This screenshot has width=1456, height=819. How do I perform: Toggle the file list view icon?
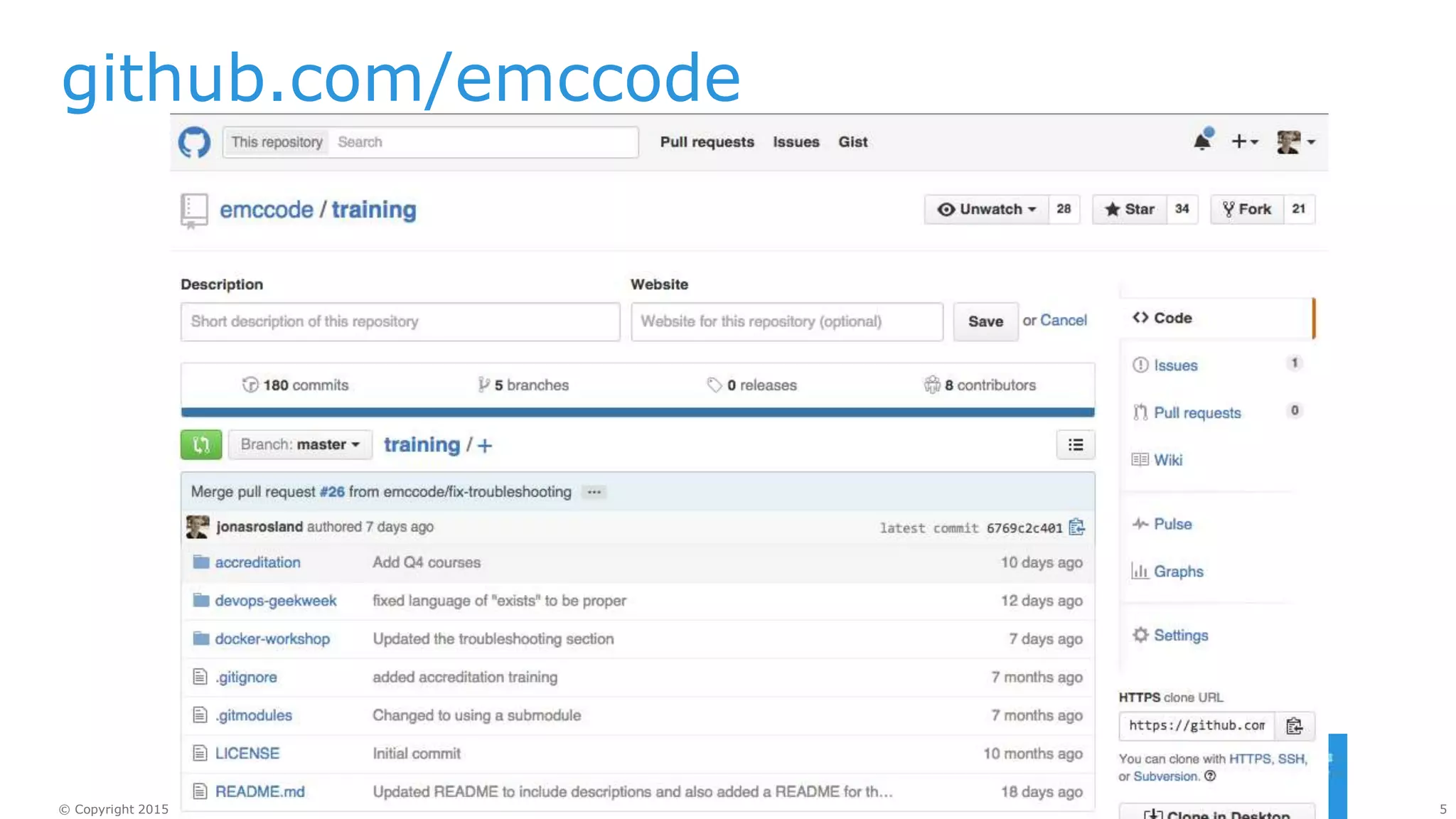point(1076,445)
